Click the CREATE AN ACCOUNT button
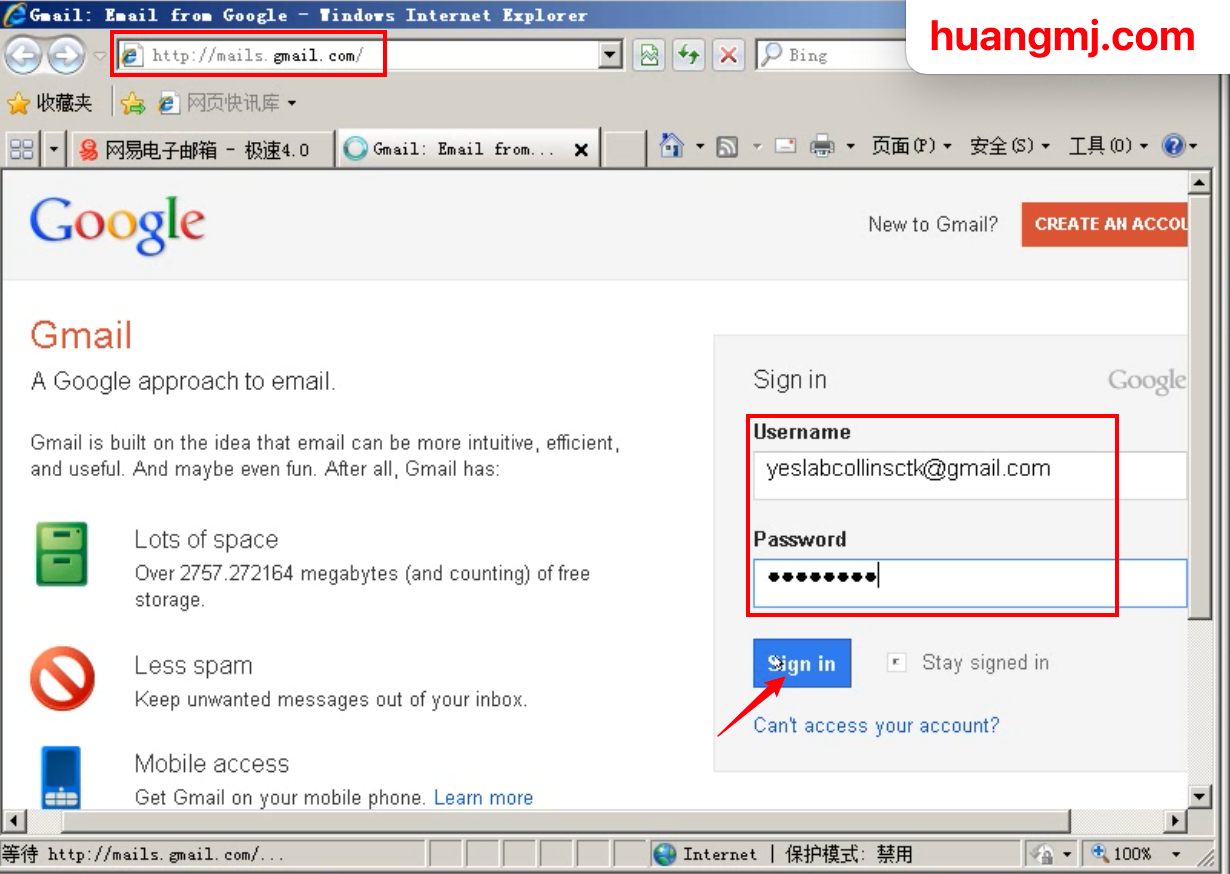This screenshot has width=1230, height=874. [x=1105, y=224]
